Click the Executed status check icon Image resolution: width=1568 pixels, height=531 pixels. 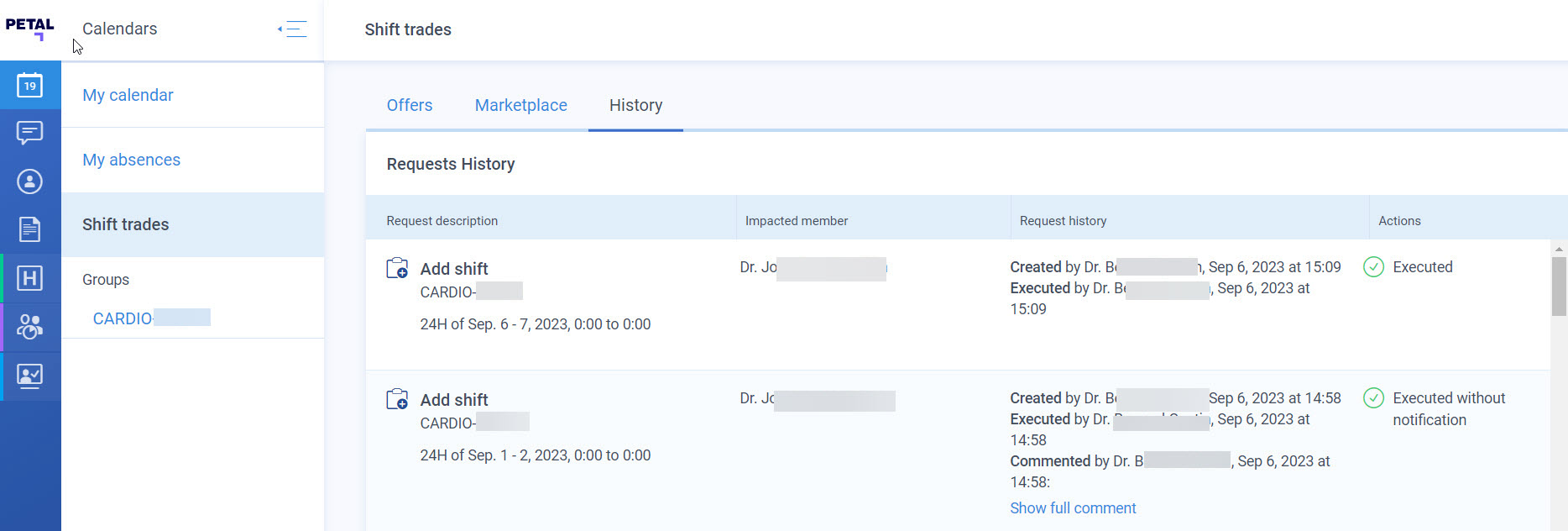coord(1373,267)
